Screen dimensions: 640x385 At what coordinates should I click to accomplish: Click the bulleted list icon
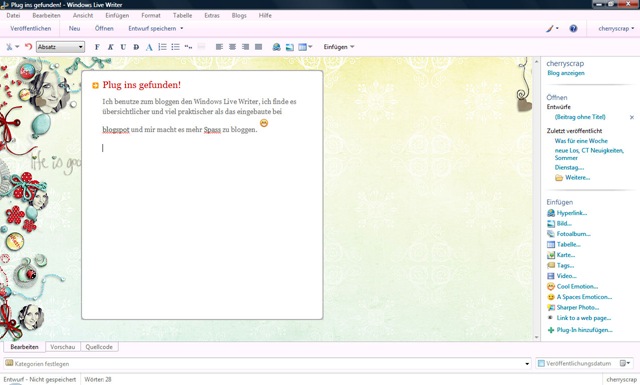(176, 47)
